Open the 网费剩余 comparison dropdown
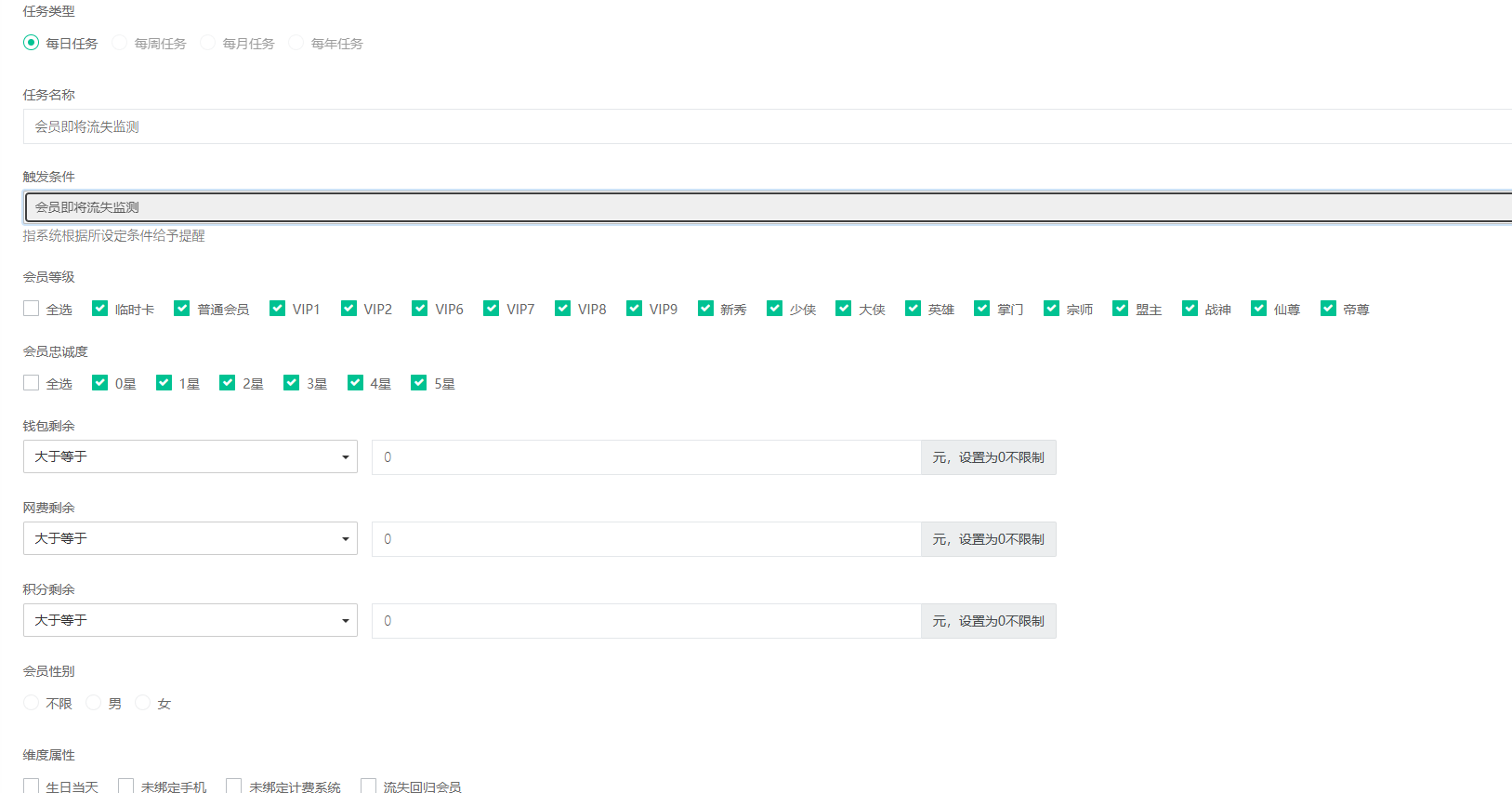The height and width of the screenshot is (793, 1512). point(191,538)
